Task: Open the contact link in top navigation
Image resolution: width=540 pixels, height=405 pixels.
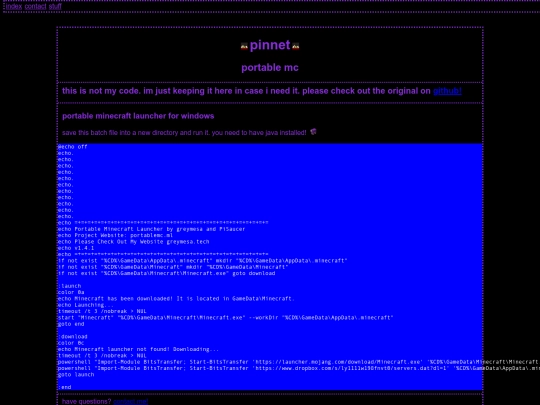Action: point(35,6)
